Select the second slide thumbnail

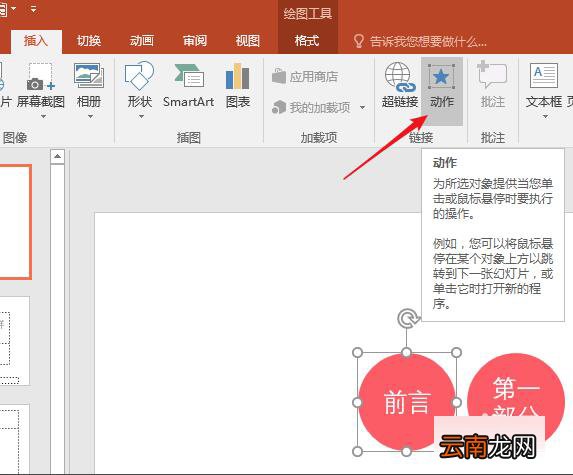pyautogui.click(x=14, y=341)
